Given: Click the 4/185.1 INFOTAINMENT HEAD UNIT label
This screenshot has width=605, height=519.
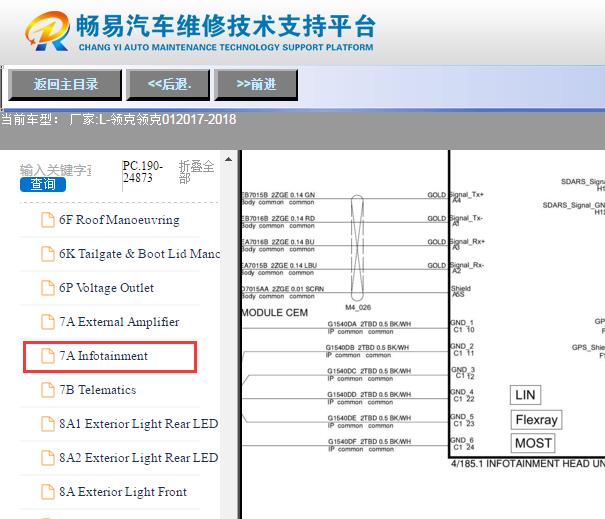Looking at the screenshot, I should [x=528, y=463].
